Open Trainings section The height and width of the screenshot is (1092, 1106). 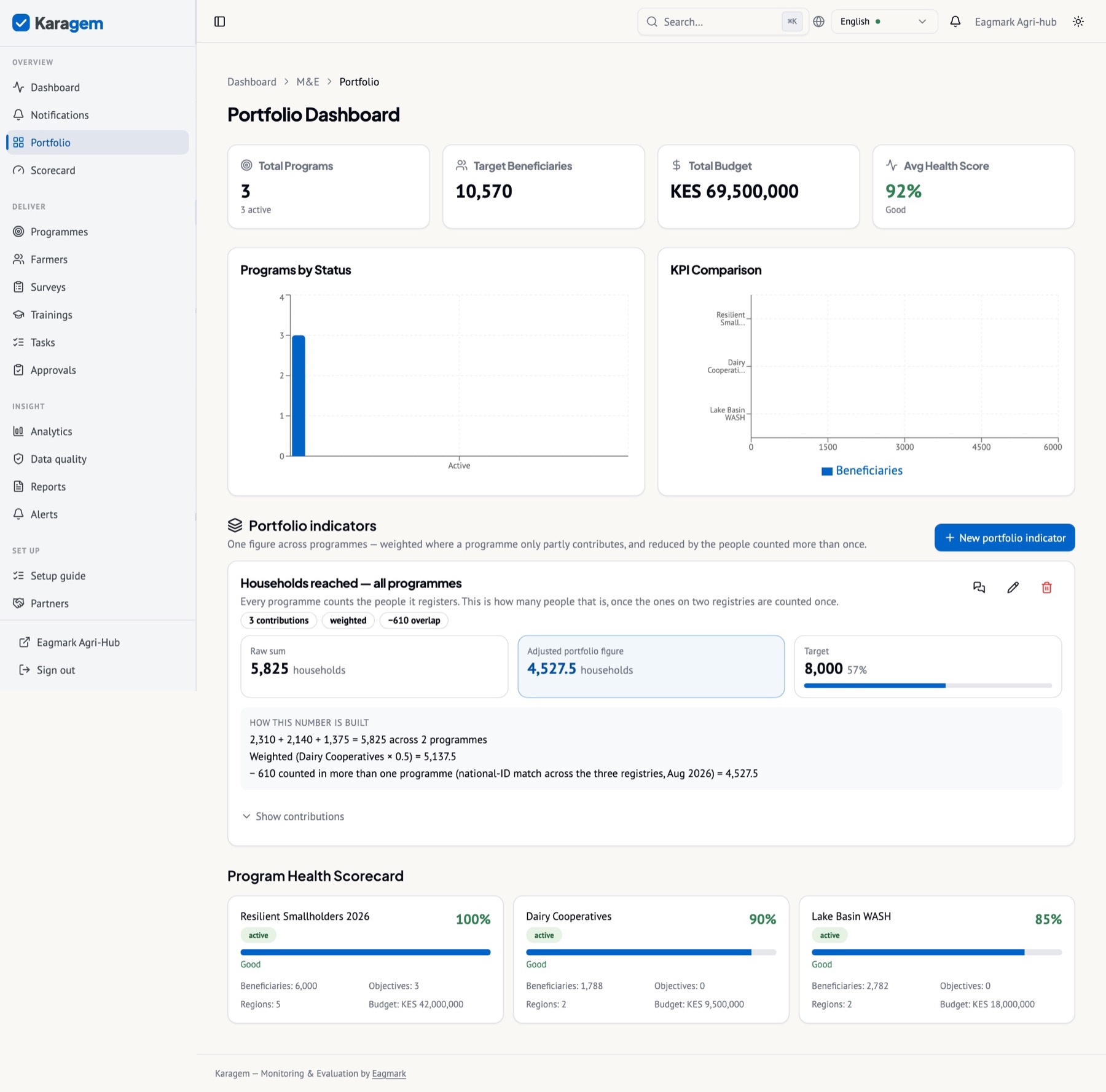pos(98,315)
